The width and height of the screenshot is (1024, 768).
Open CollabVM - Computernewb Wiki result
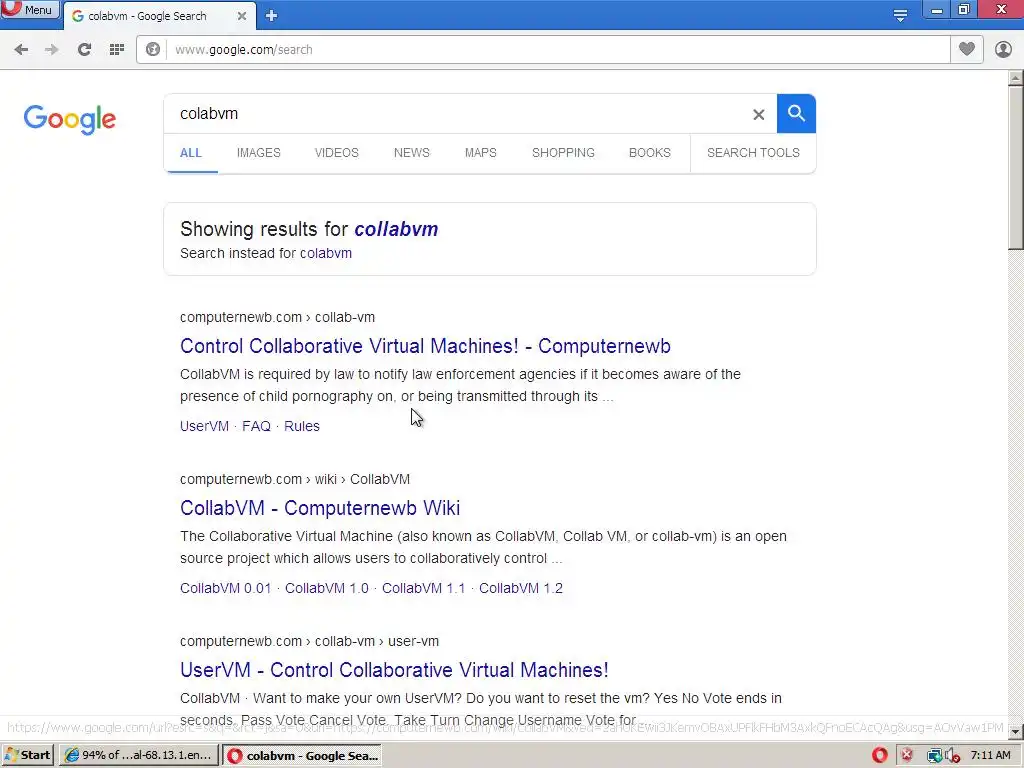pyautogui.click(x=320, y=508)
